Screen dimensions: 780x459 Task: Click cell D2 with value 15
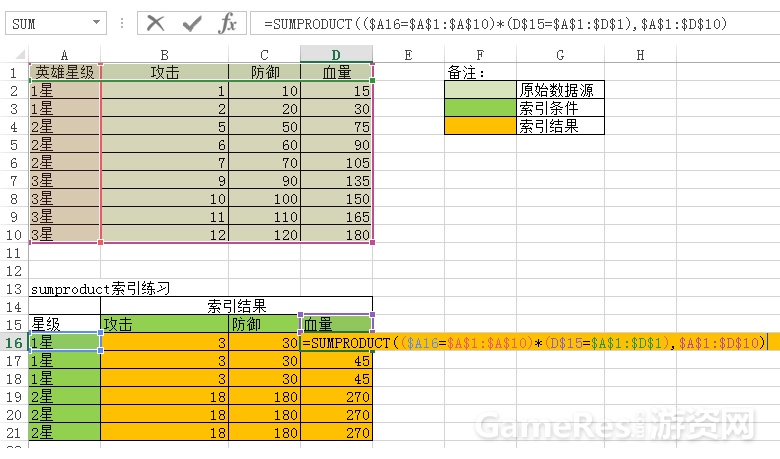[x=337, y=90]
